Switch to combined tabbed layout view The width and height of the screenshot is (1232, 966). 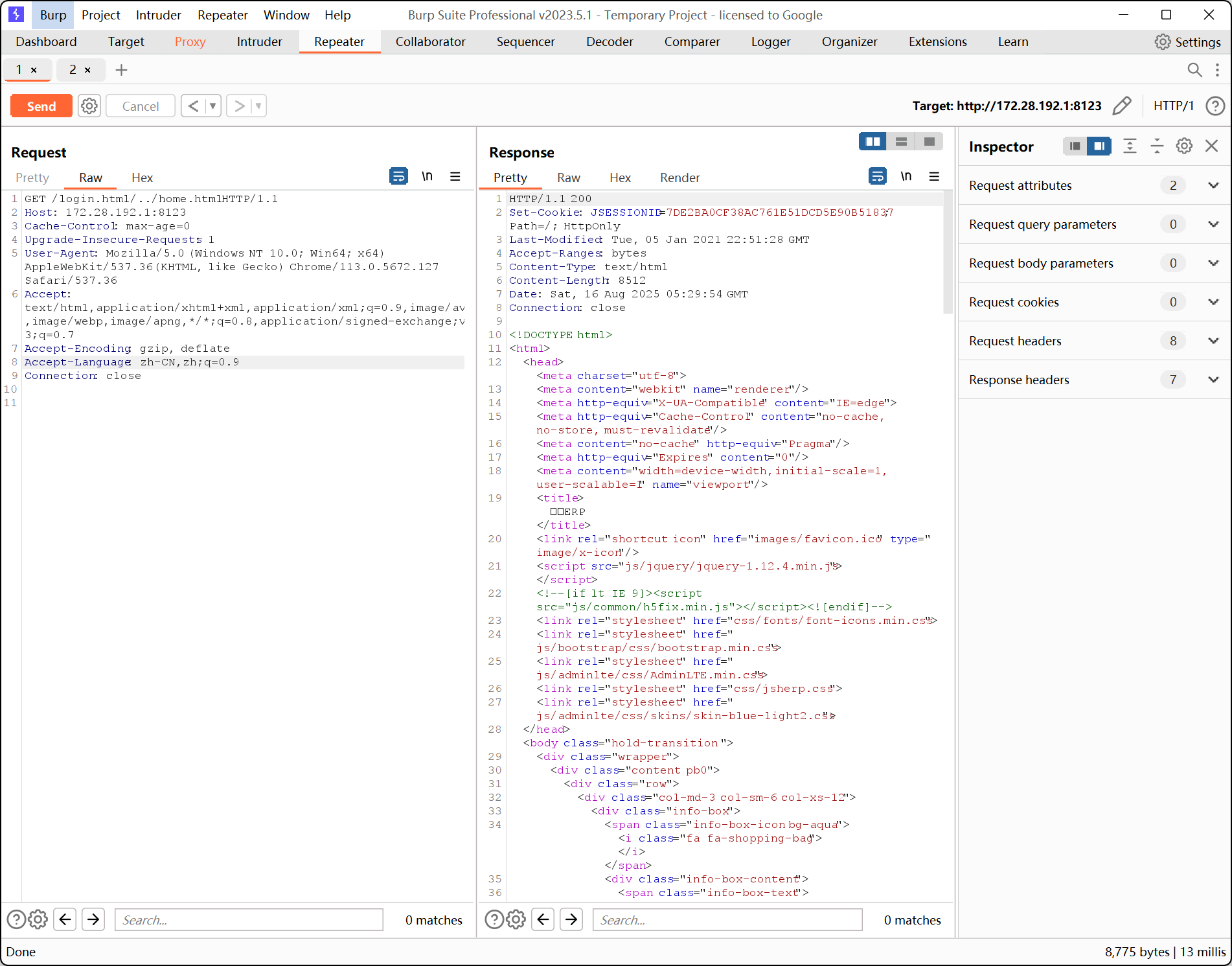click(929, 141)
